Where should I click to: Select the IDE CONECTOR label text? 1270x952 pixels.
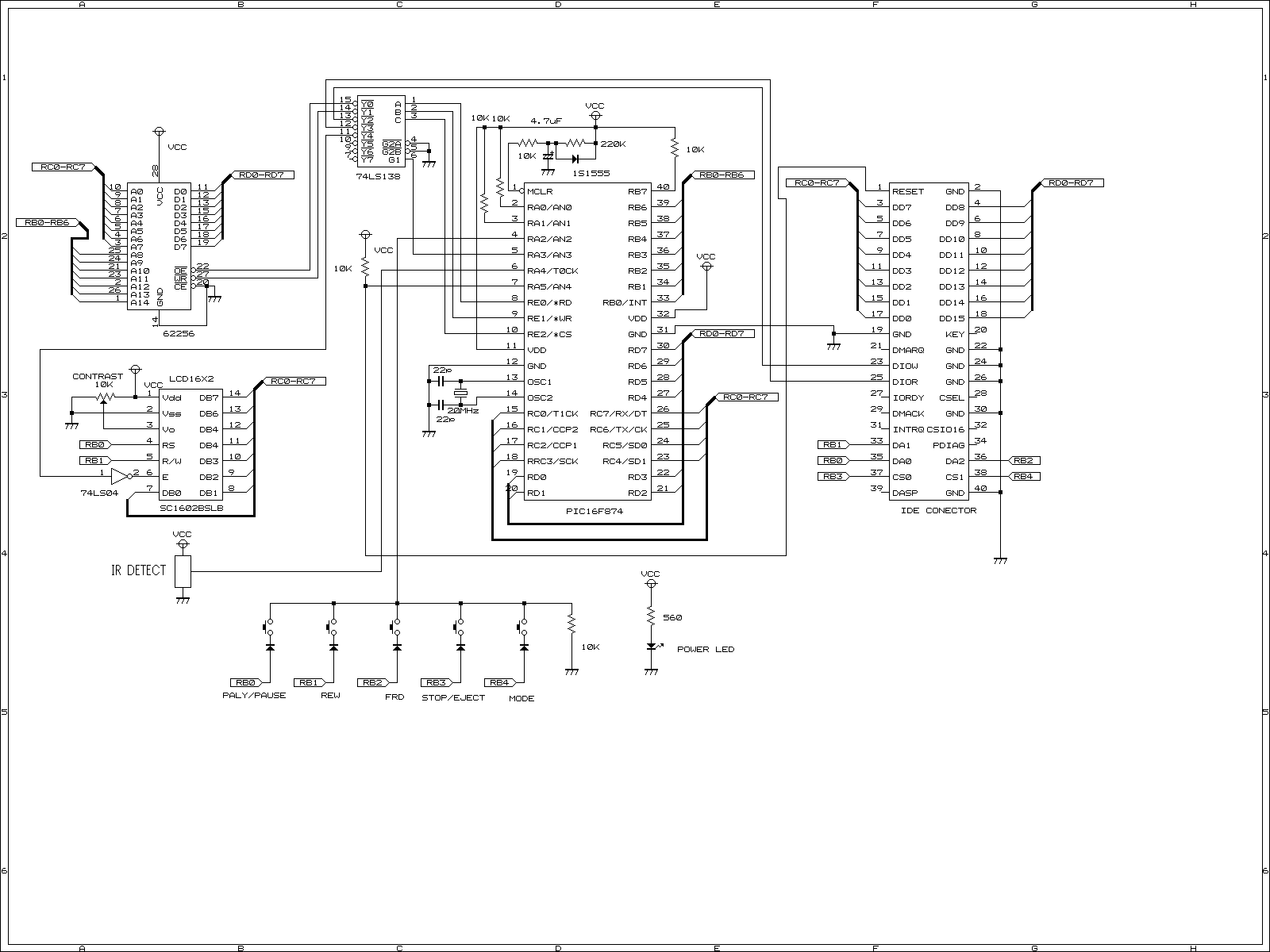tap(938, 510)
